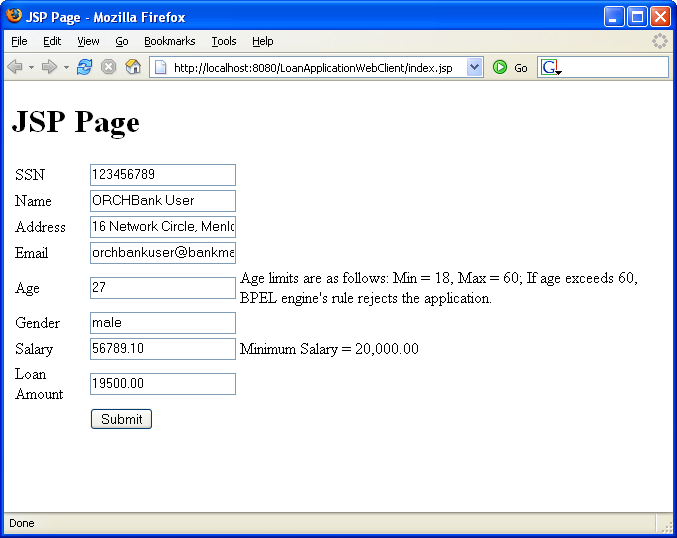This screenshot has width=677, height=538.
Task: Click the page icon in address bar
Action: (161, 67)
